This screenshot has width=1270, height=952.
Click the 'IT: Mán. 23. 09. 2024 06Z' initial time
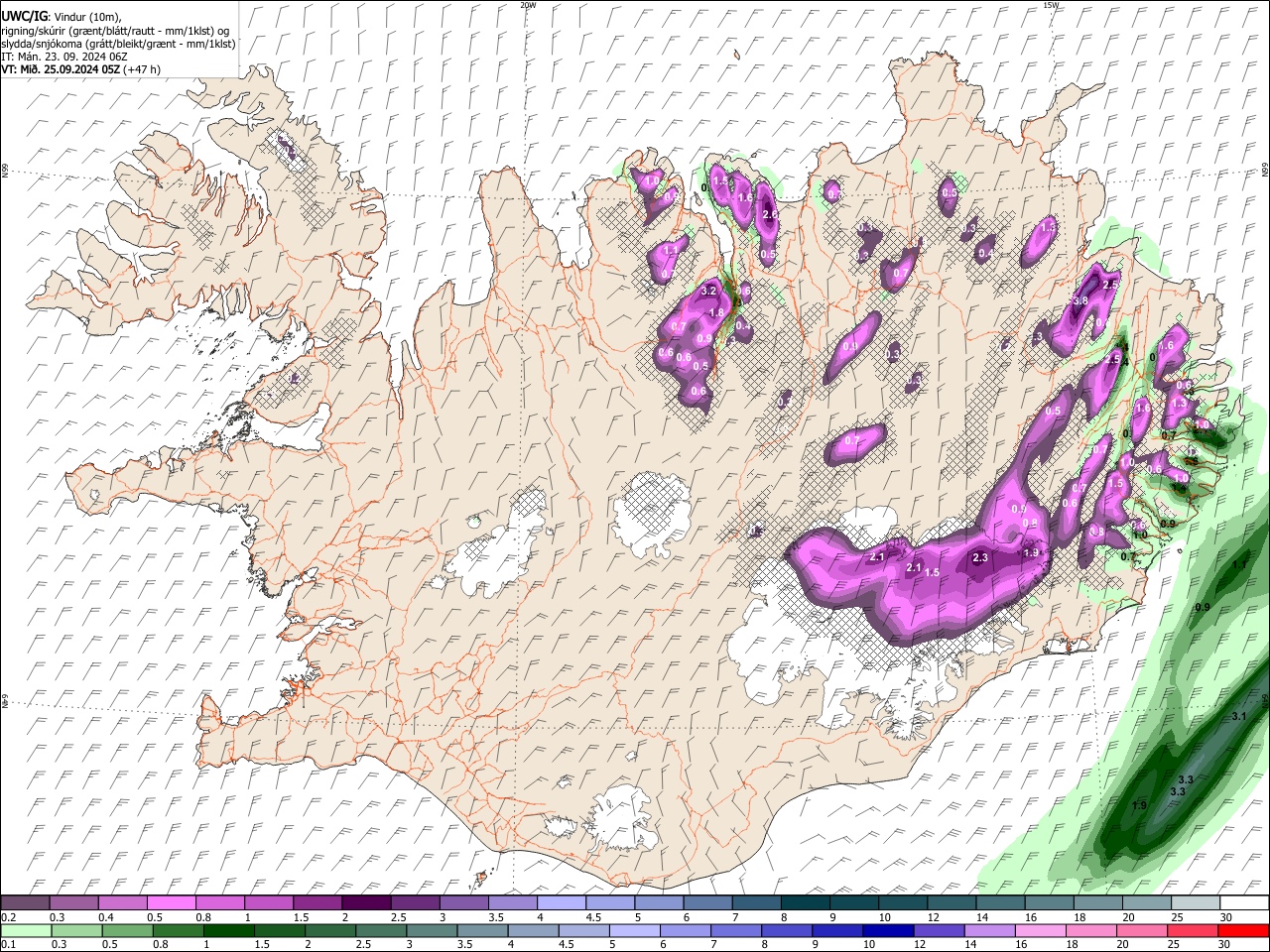[64, 57]
